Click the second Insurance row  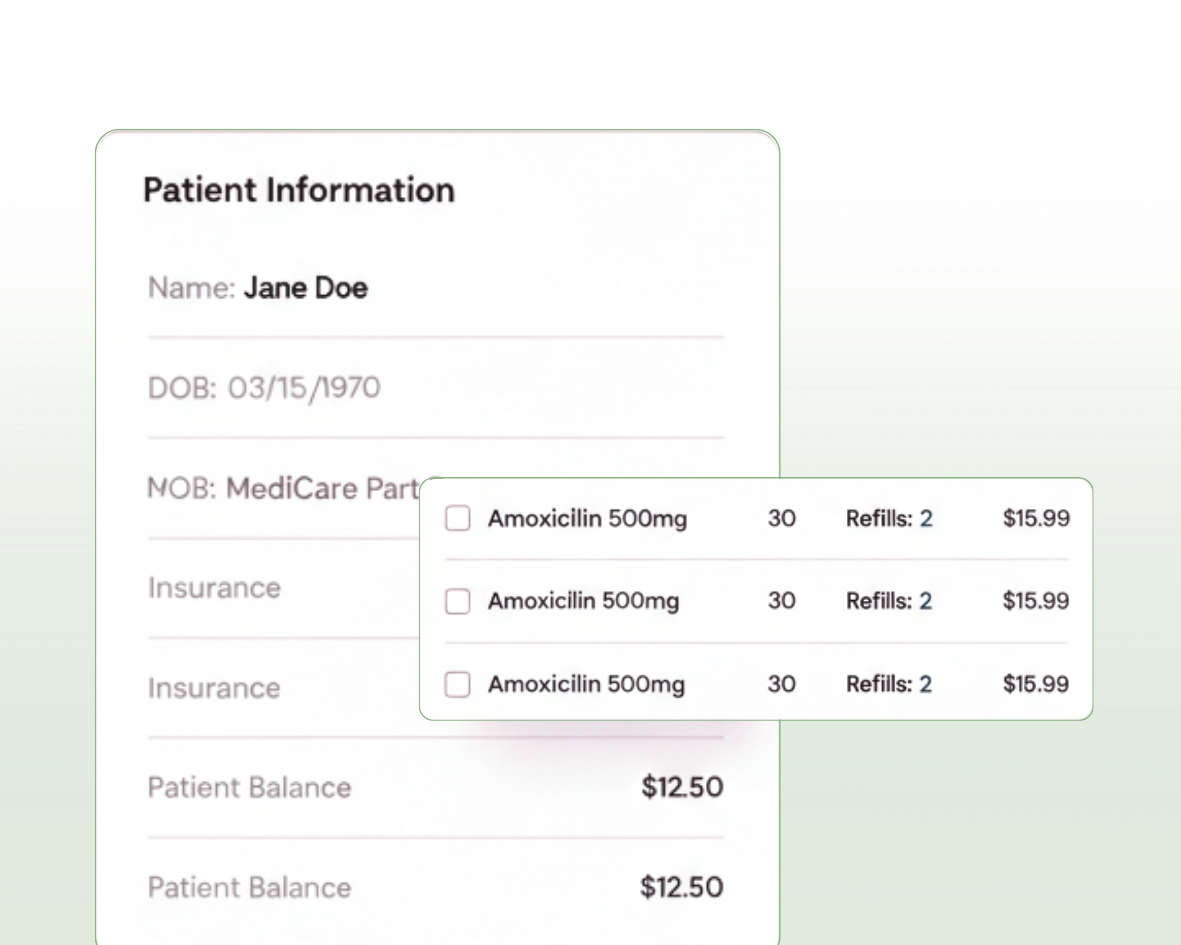(214, 688)
